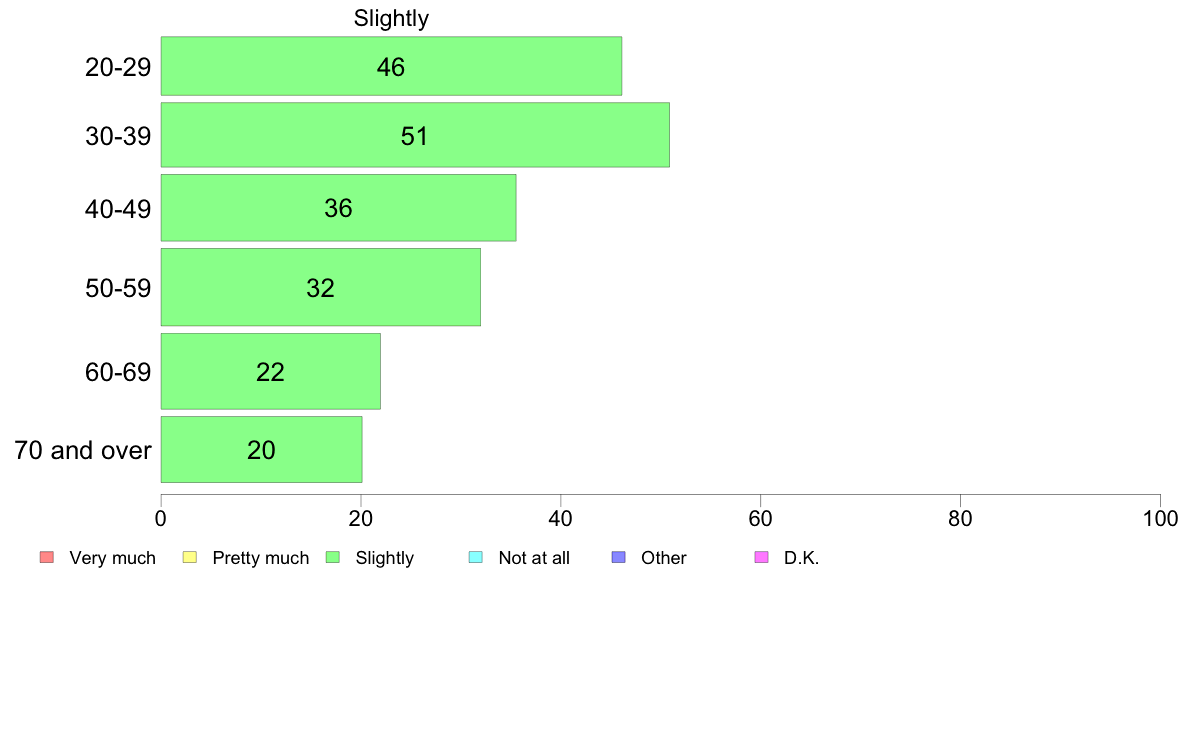Click the 100 tick on x-axis
The width and height of the screenshot is (1188, 736).
[1160, 518]
